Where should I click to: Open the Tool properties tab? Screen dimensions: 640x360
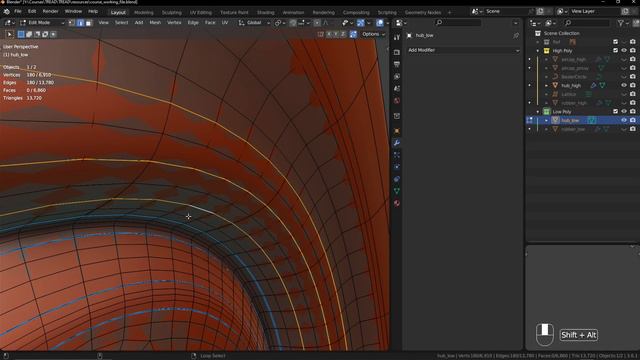[397, 37]
